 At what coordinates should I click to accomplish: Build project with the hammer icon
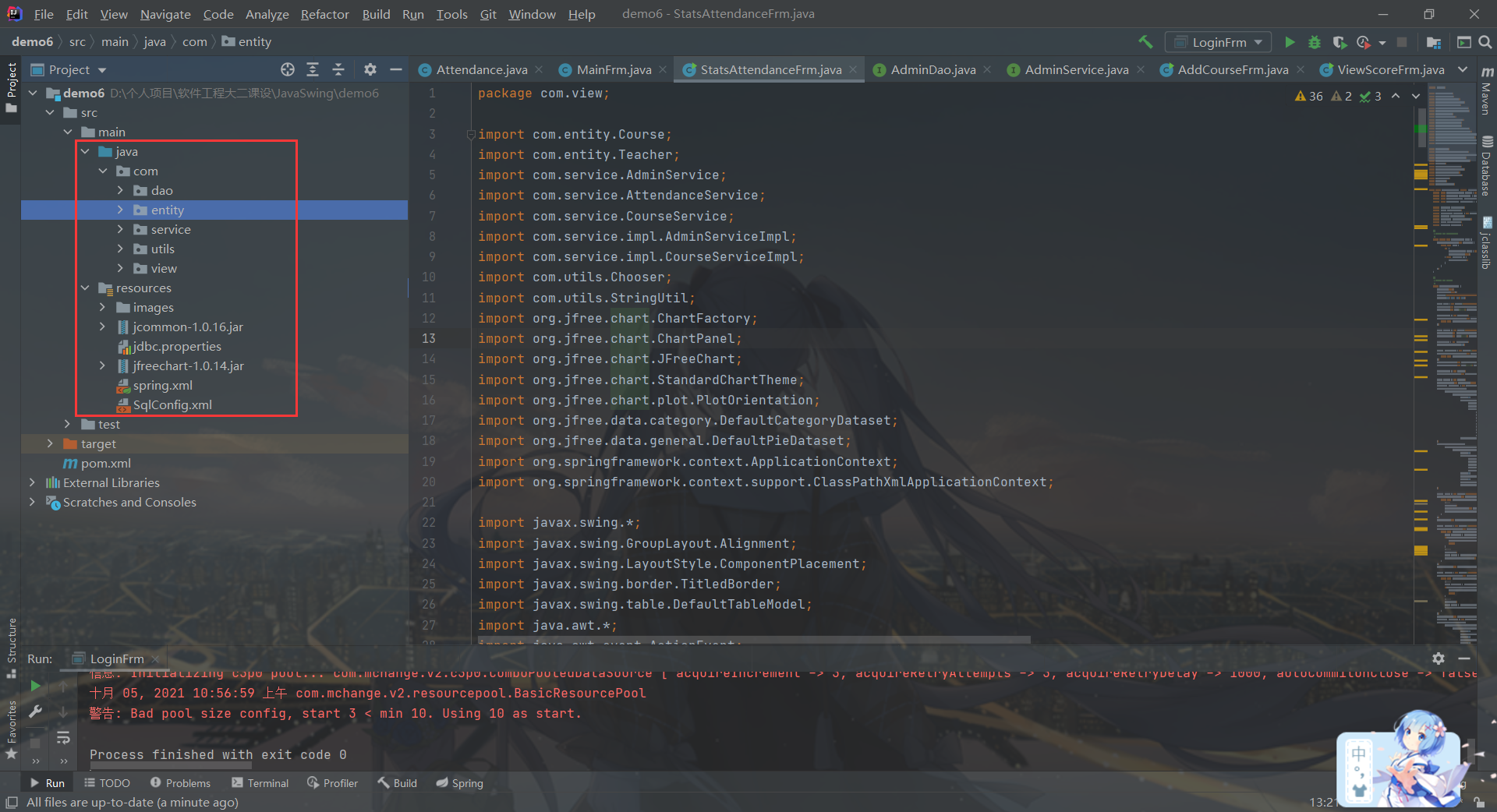click(1145, 42)
